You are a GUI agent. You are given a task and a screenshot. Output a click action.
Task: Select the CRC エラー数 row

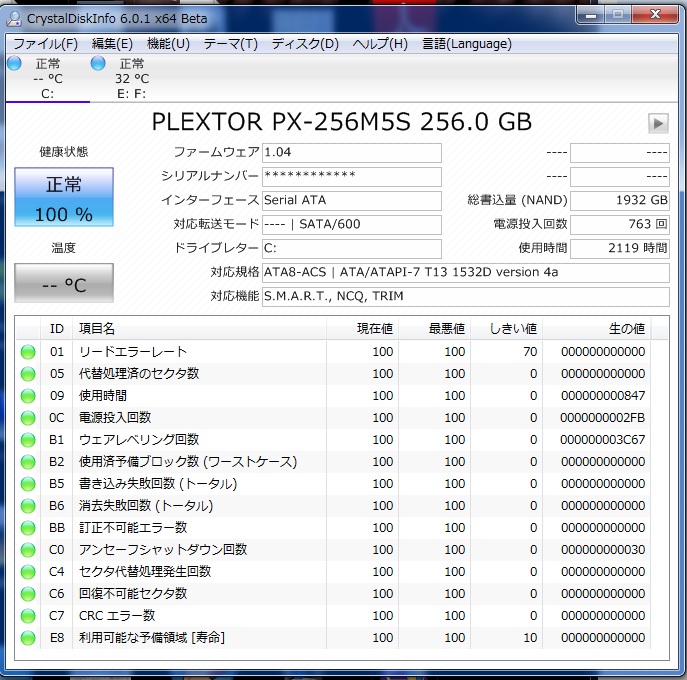333,616
